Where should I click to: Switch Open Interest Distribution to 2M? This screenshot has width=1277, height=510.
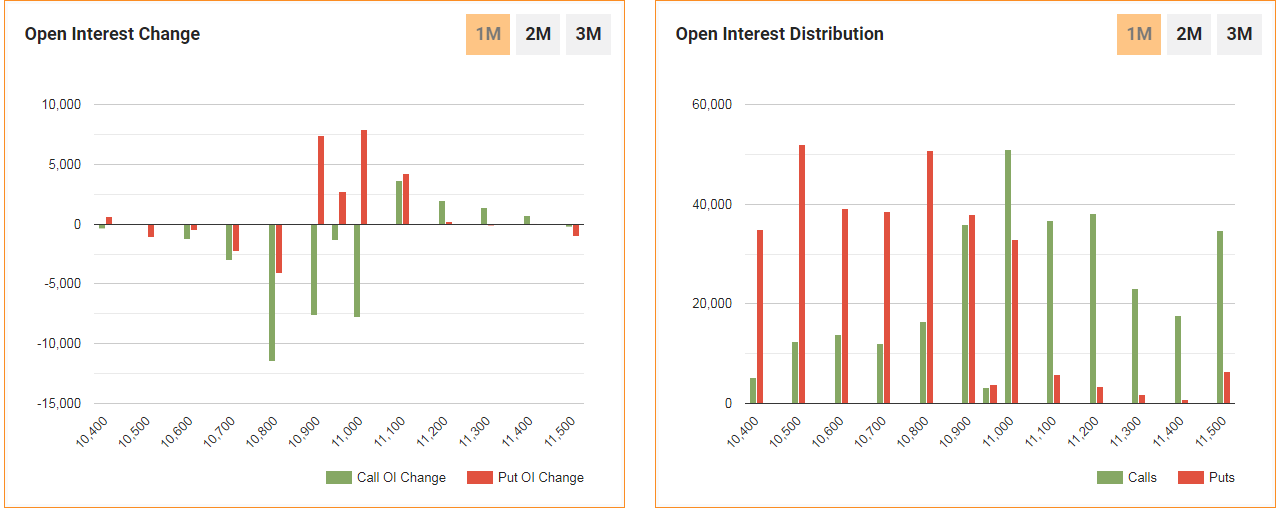click(x=1189, y=34)
